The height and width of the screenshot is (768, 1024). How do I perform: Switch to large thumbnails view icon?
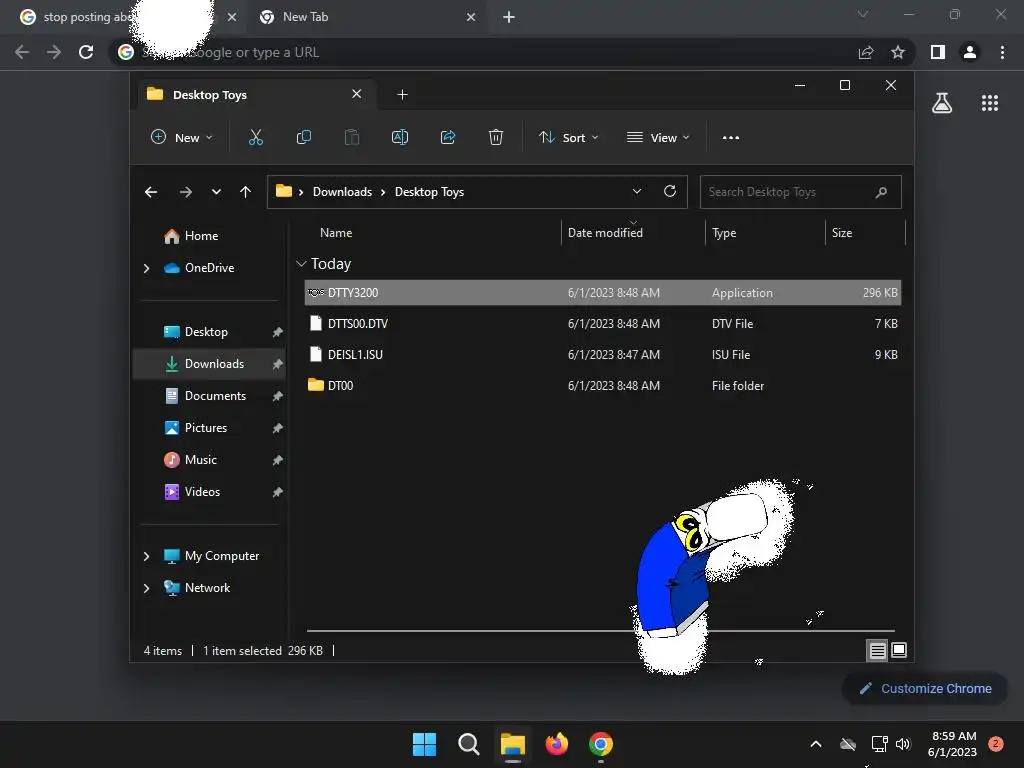click(899, 650)
